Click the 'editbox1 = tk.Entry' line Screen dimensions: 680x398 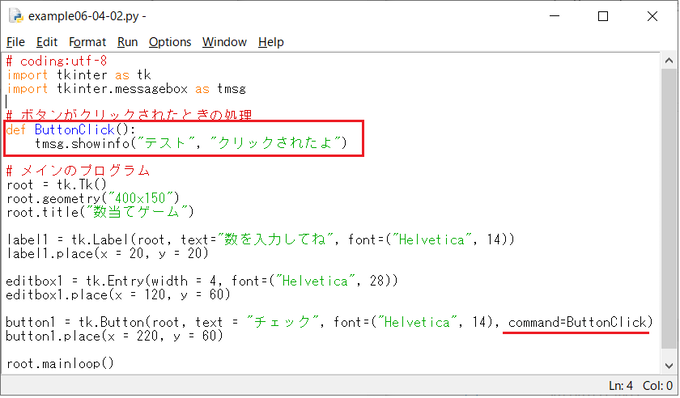point(202,281)
